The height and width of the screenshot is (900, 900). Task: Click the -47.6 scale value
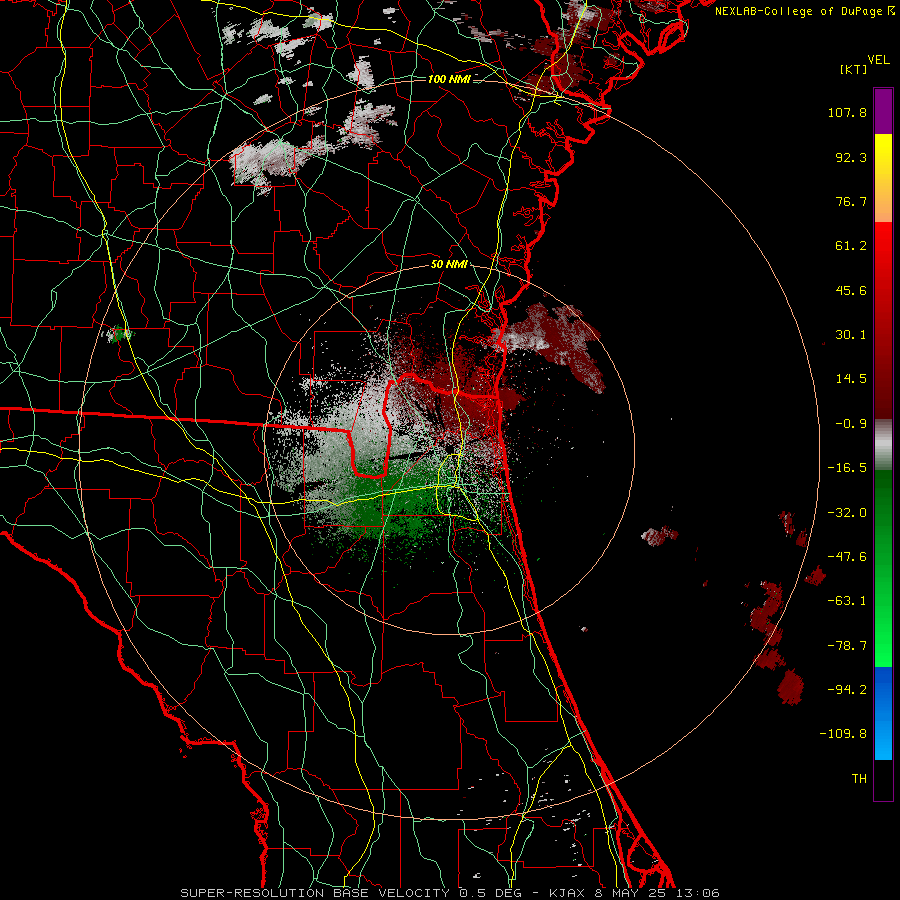[x=847, y=557]
